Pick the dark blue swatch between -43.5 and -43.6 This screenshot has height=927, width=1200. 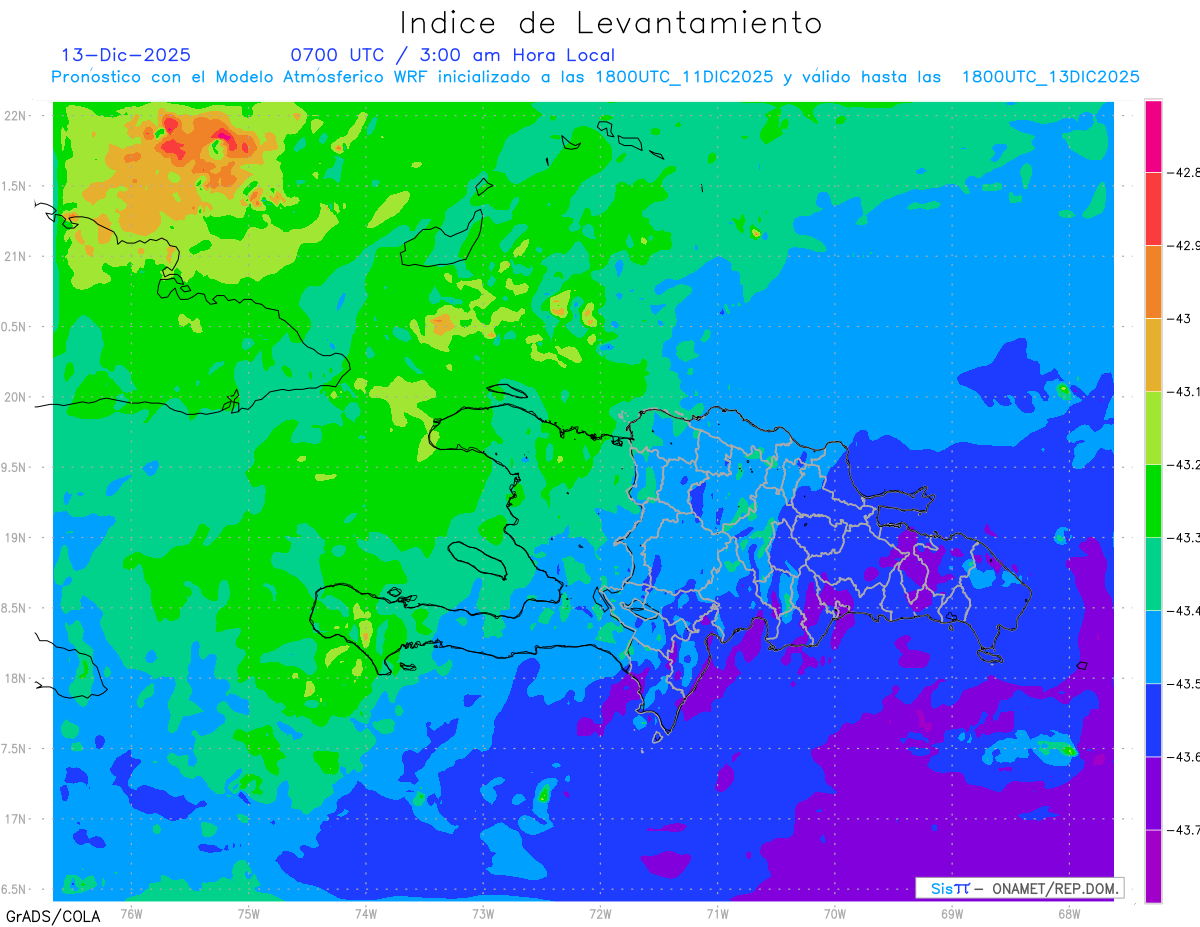[x=1153, y=720]
